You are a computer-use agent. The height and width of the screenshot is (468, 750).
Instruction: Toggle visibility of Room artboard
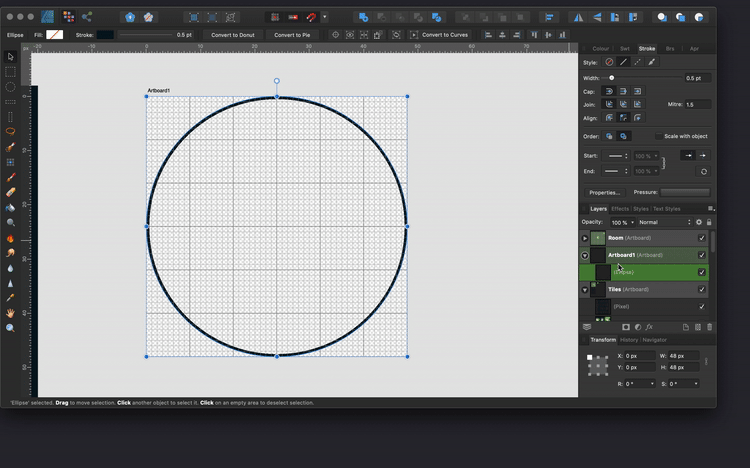coord(702,238)
